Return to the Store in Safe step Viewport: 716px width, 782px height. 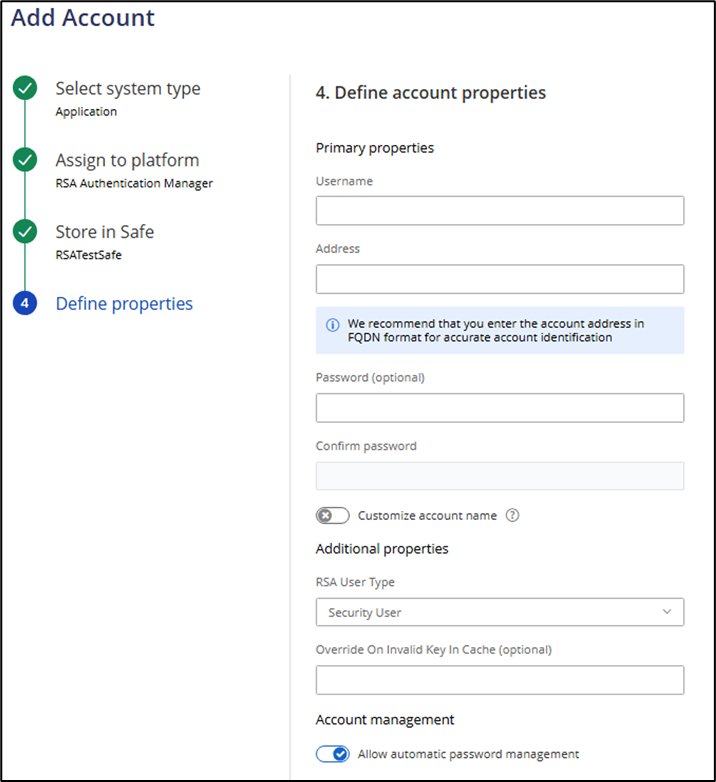pyautogui.click(x=104, y=232)
